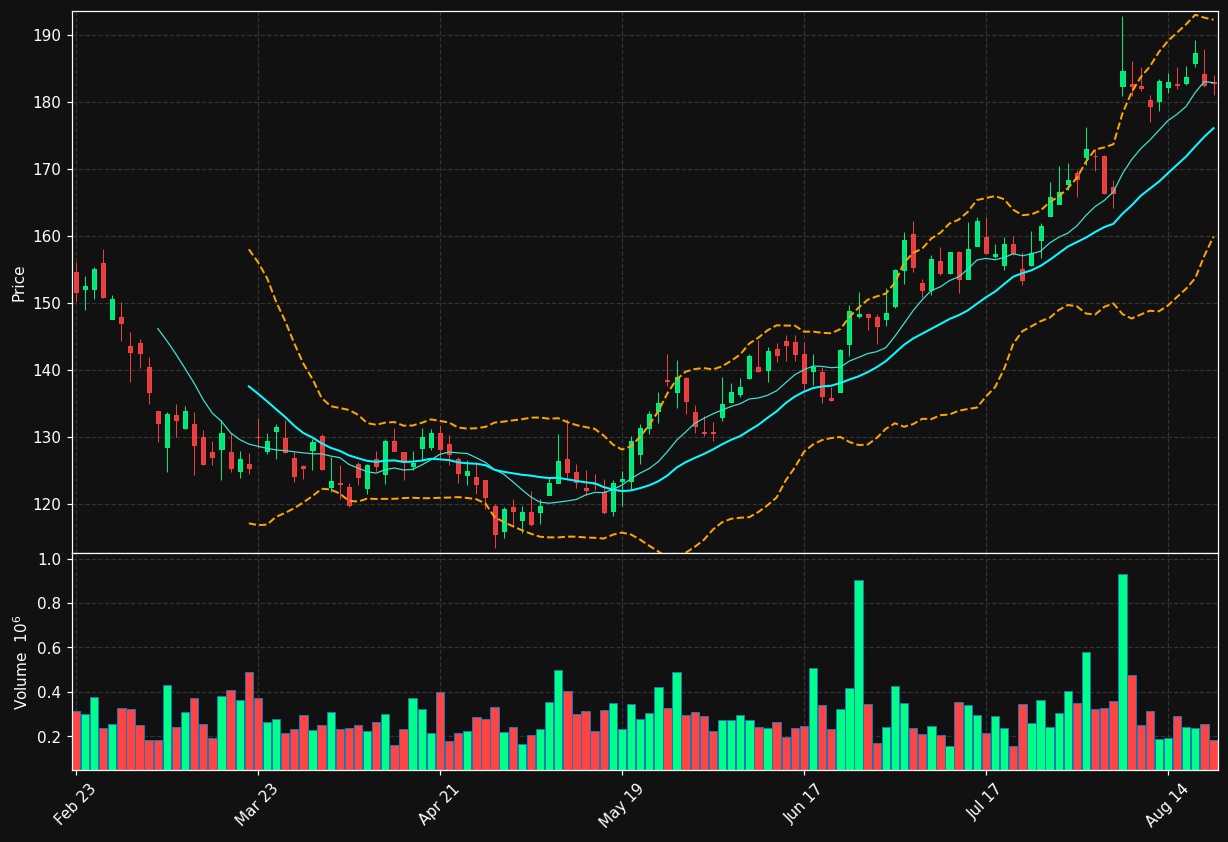1228x842 pixels.
Task: Click the May 19 date label
Action: pyautogui.click(x=622, y=804)
